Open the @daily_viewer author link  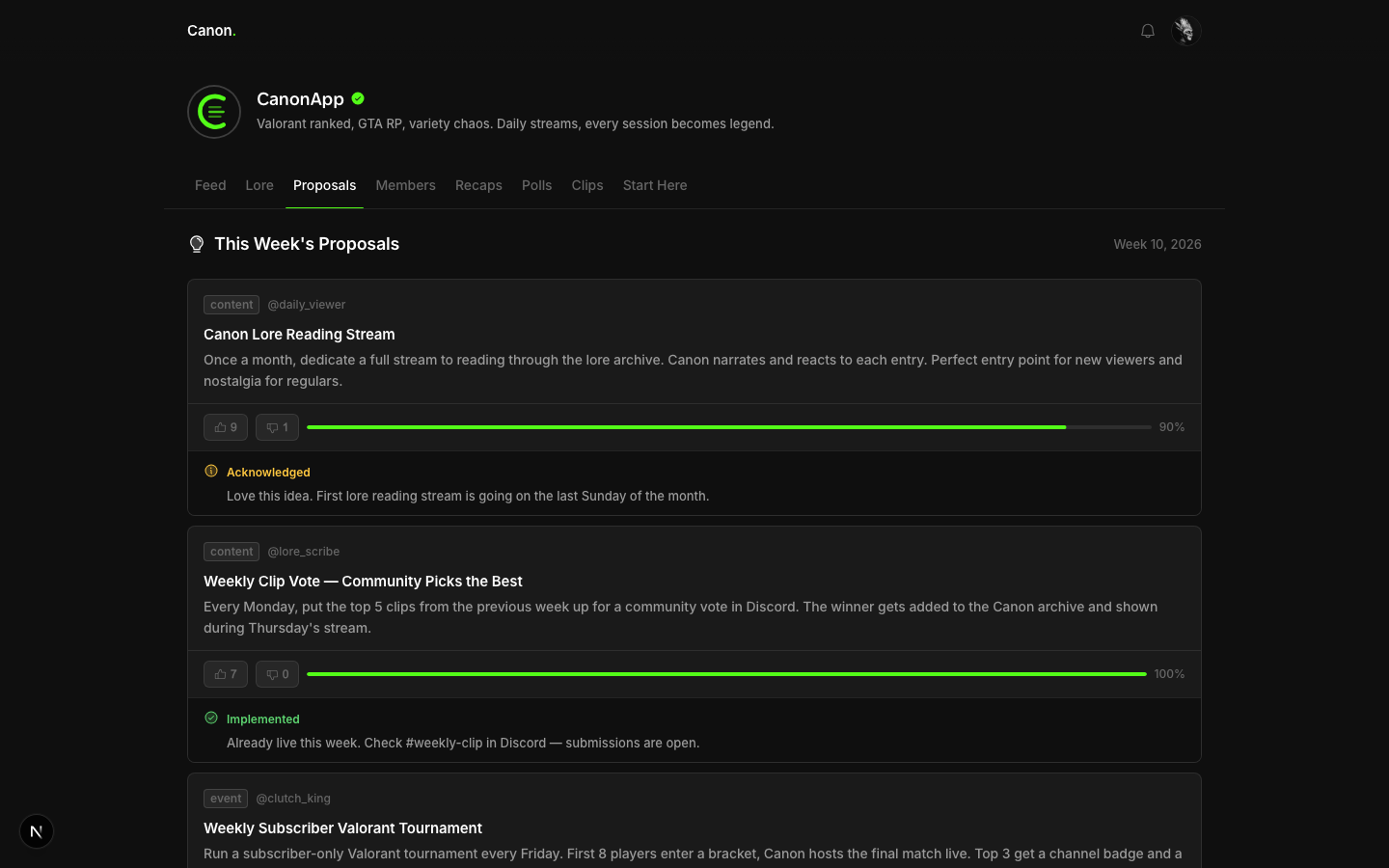pos(306,305)
